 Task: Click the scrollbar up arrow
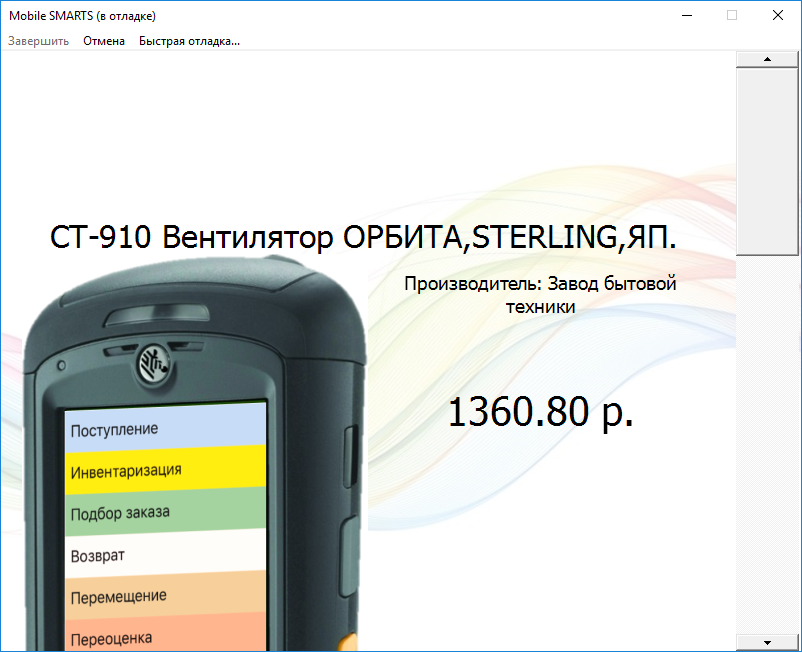tap(767, 59)
